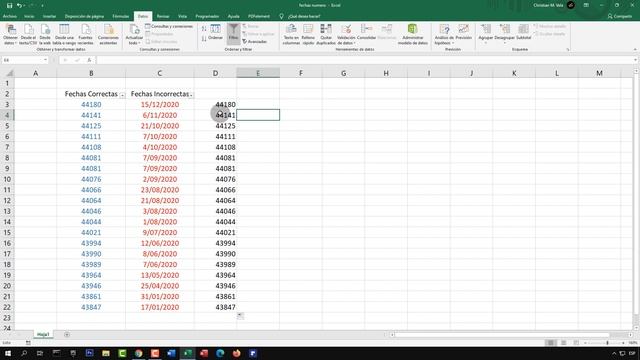
Task: Open the Ordenar dialog
Action: click(x=216, y=33)
